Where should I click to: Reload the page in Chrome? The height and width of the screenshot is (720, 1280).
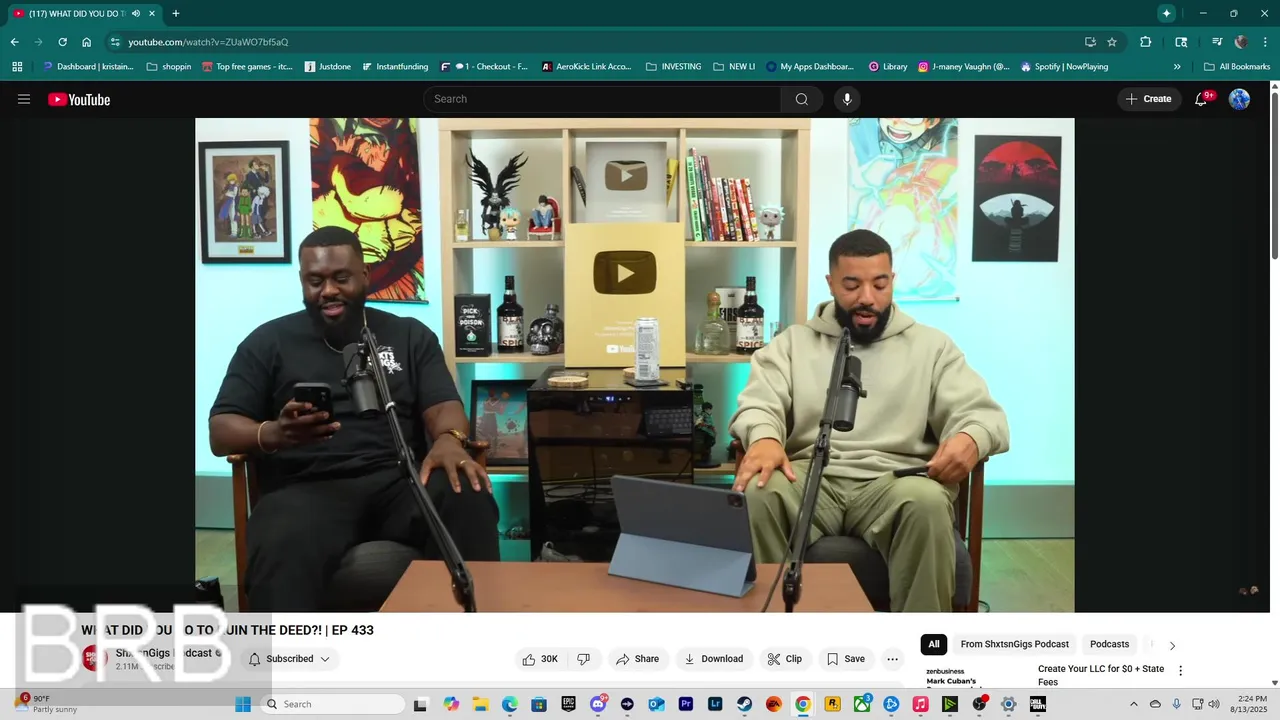point(62,42)
